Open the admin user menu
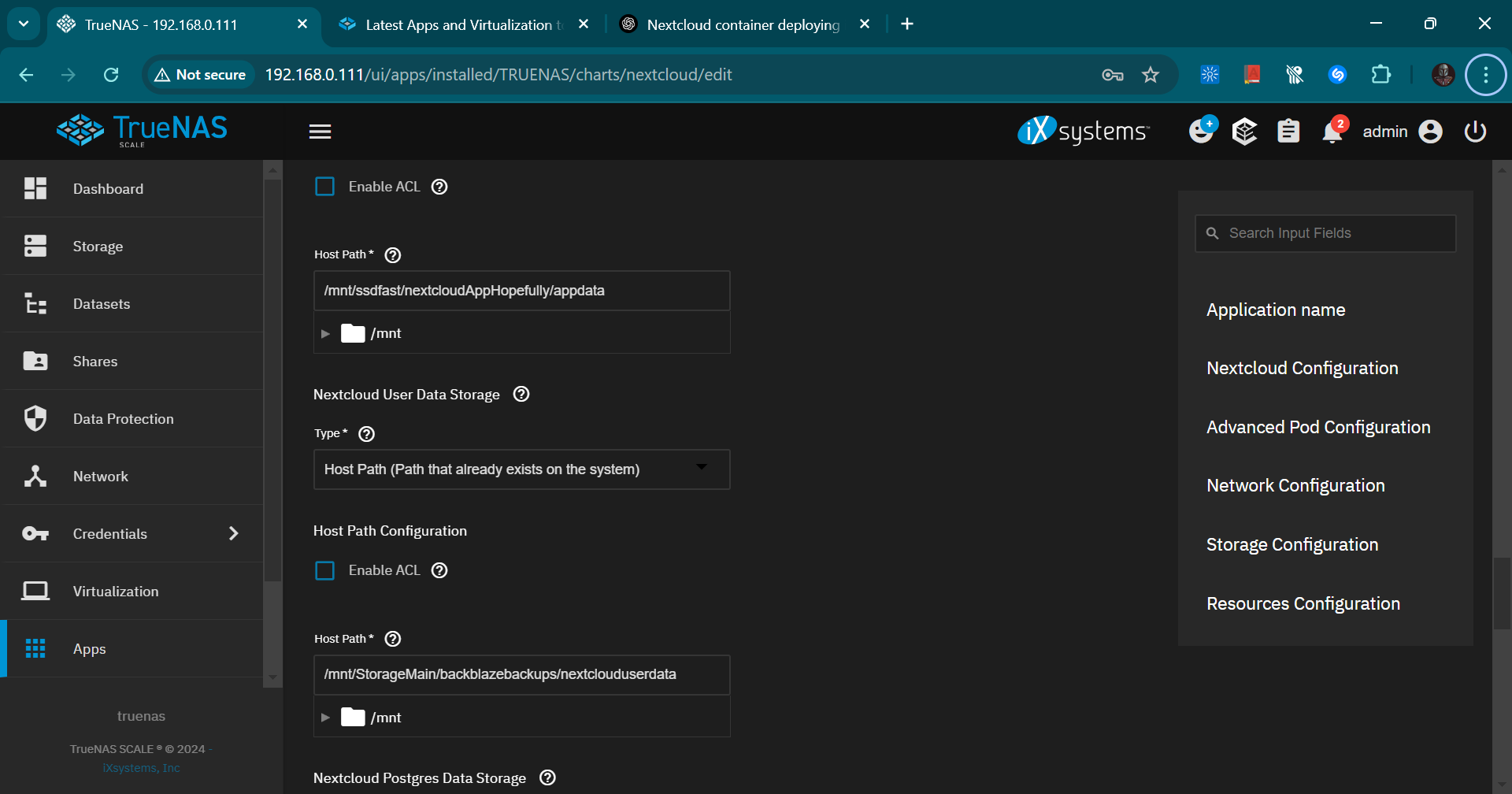The height and width of the screenshot is (794, 1512). click(x=1403, y=132)
